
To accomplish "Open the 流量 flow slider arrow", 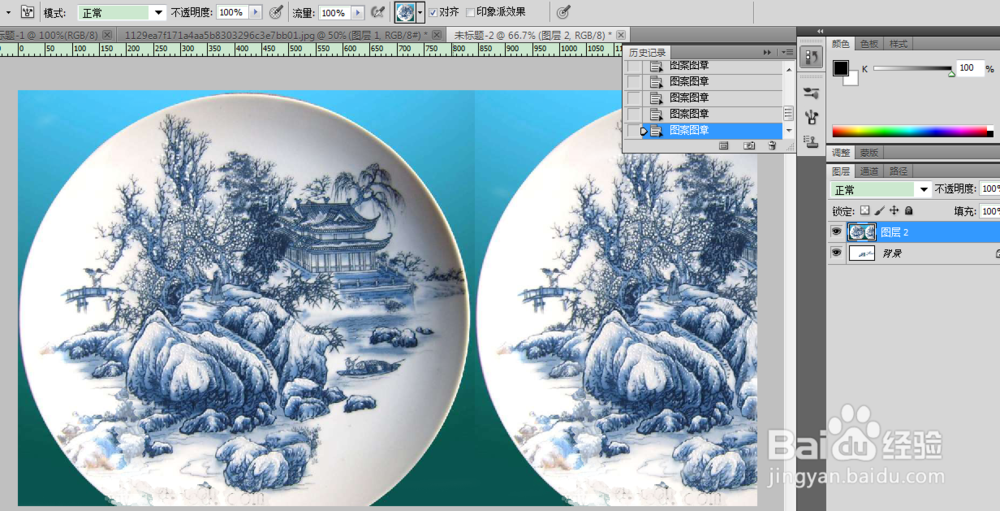I will tap(358, 12).
